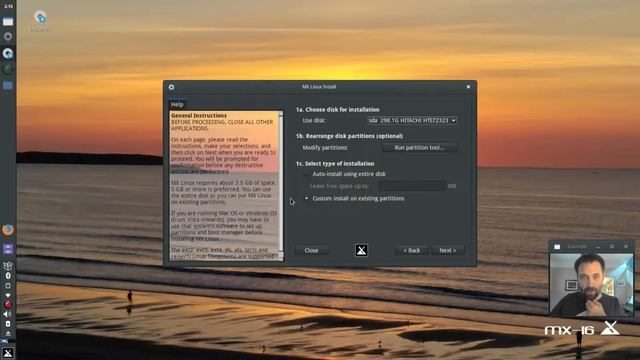The width and height of the screenshot is (640, 360).
Task: Close the webcam window
Action: pos(626,247)
